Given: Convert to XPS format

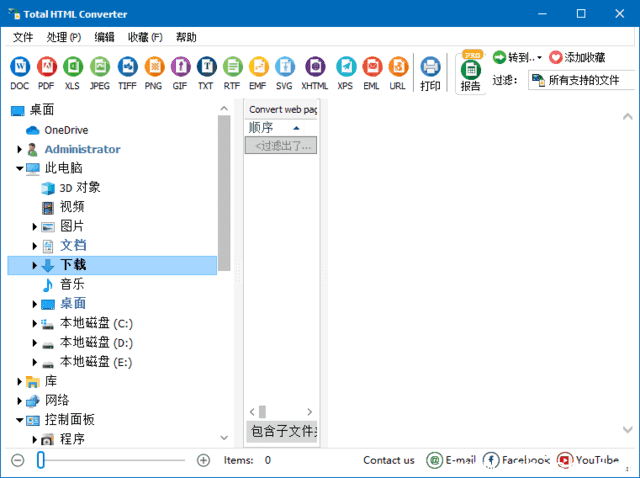Looking at the screenshot, I should pyautogui.click(x=346, y=73).
